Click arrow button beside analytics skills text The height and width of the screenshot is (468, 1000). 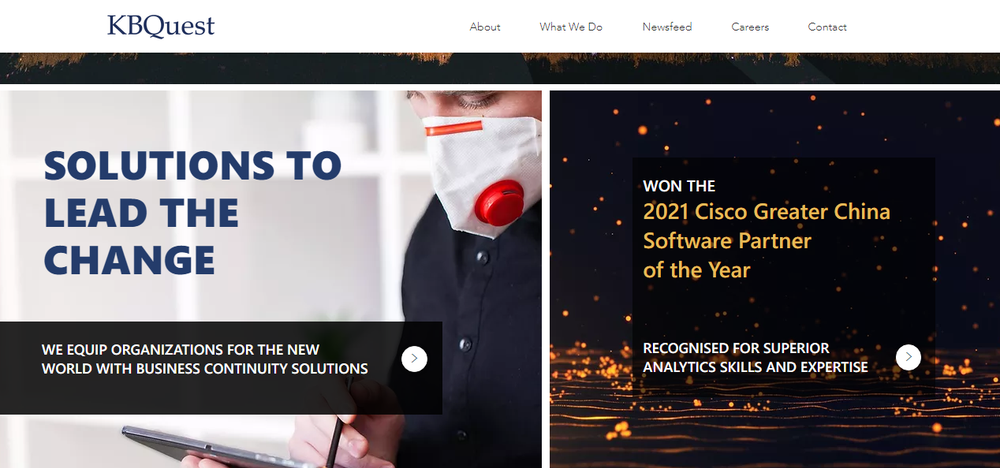tap(908, 357)
